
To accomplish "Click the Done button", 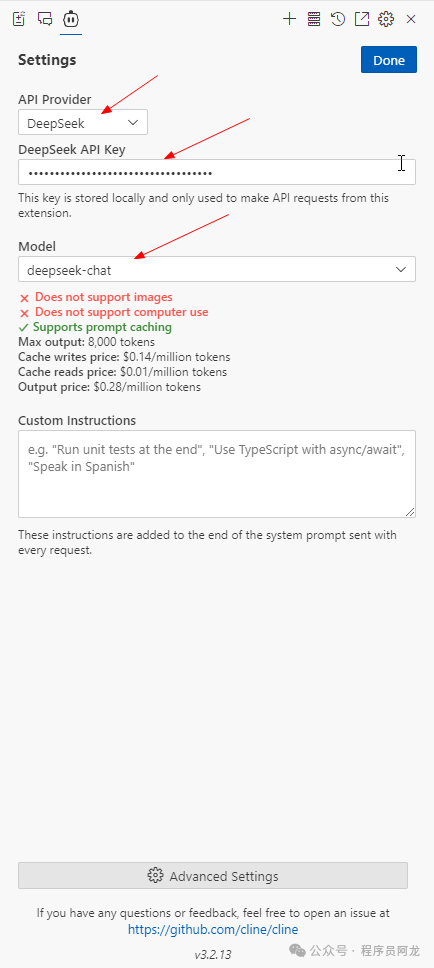I will [x=389, y=60].
